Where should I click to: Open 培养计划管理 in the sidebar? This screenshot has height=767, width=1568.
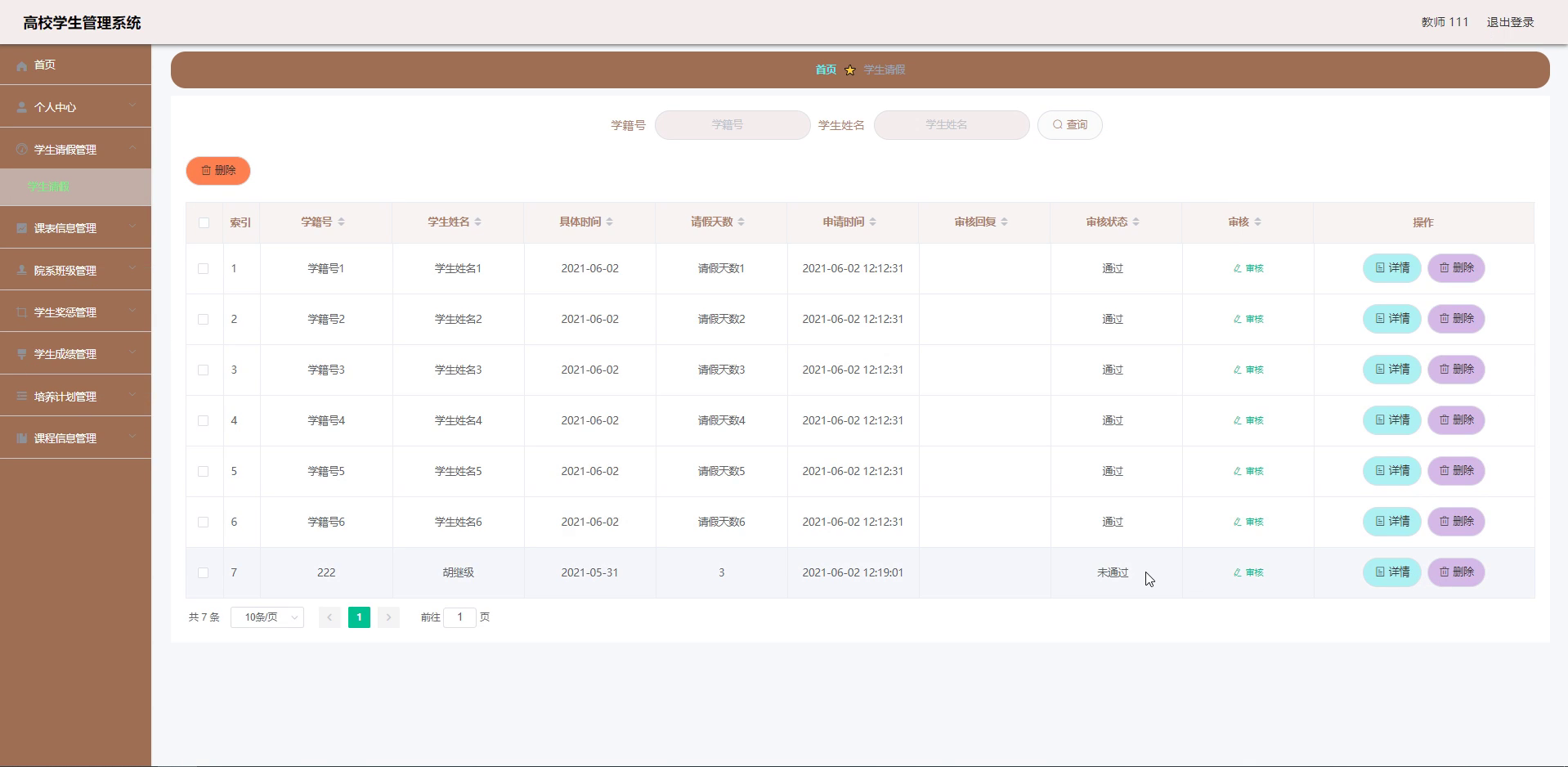[75, 397]
